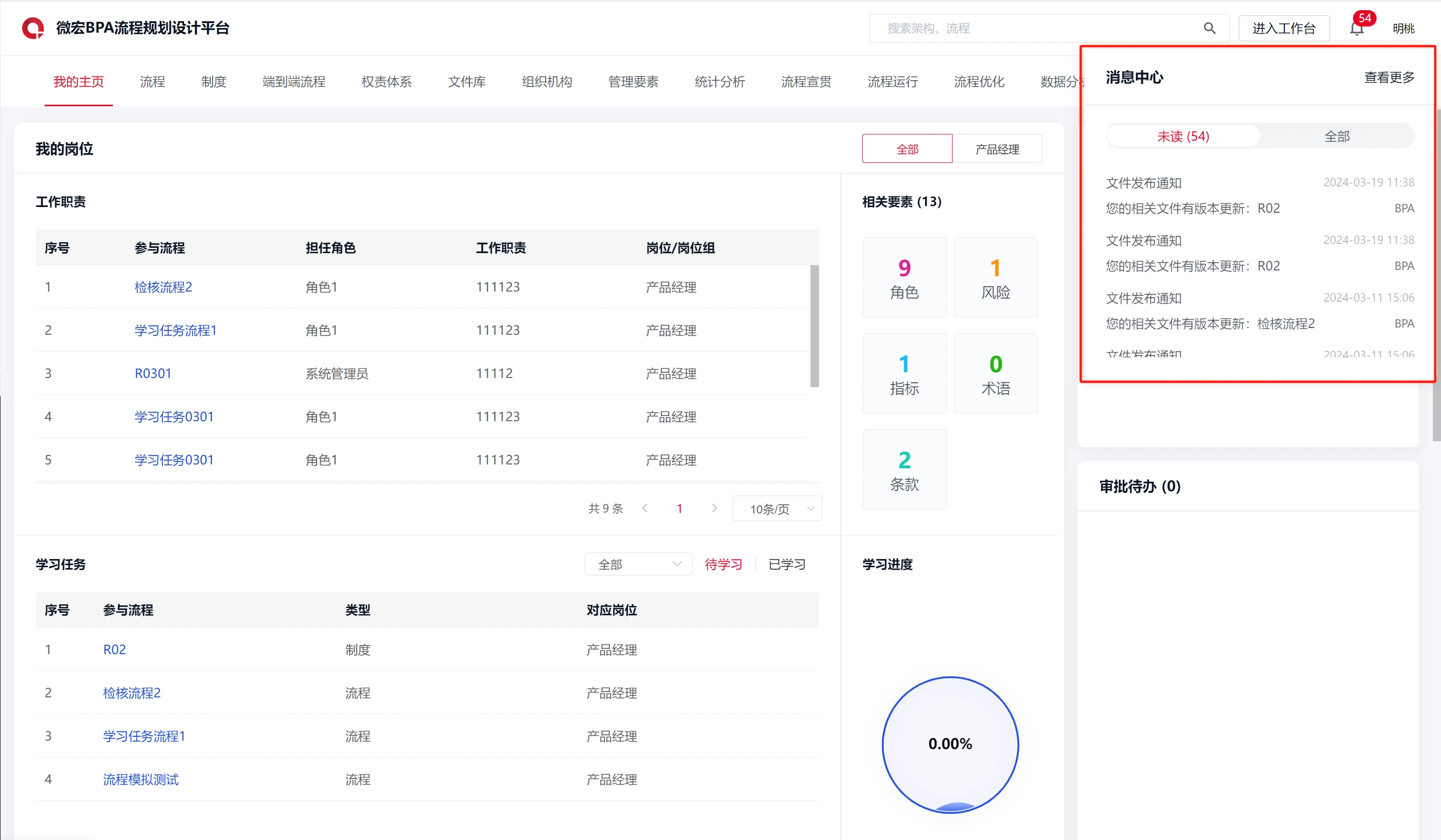Image resolution: width=1441 pixels, height=840 pixels.
Task: Open R02 link in learning tasks
Action: click(x=114, y=650)
